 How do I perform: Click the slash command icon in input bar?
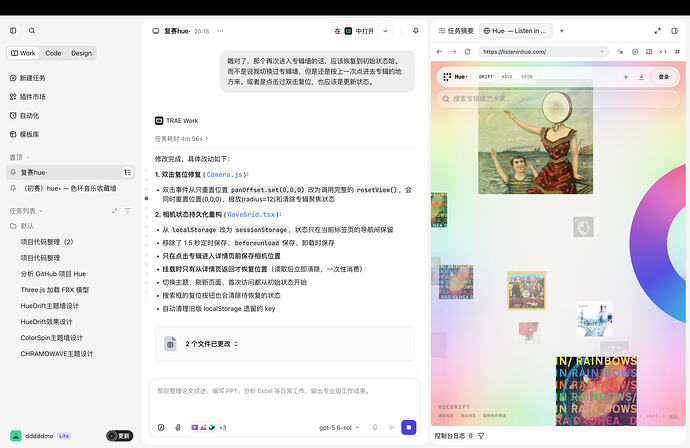[161, 427]
